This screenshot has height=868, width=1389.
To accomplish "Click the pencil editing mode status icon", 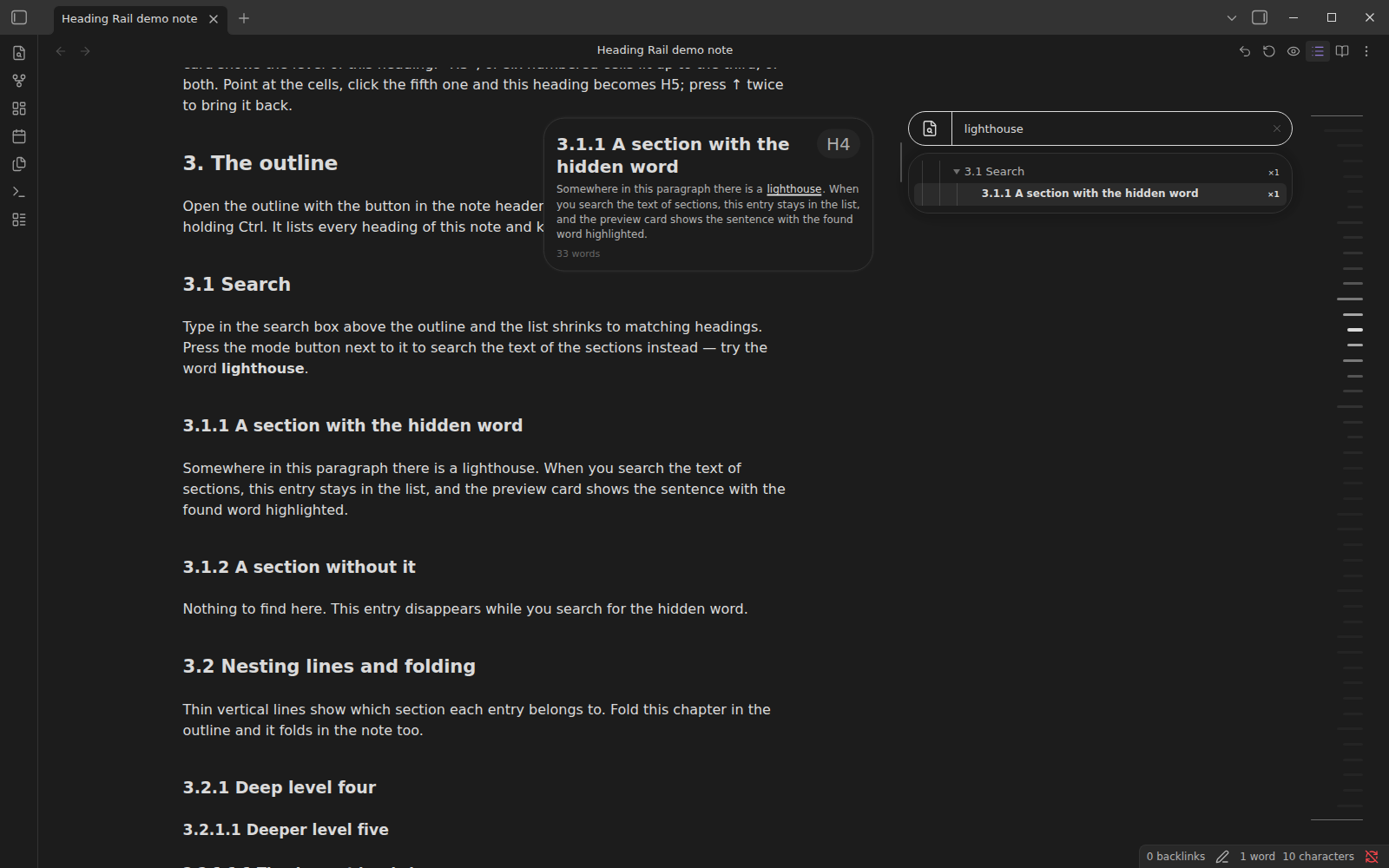I will coord(1222,857).
